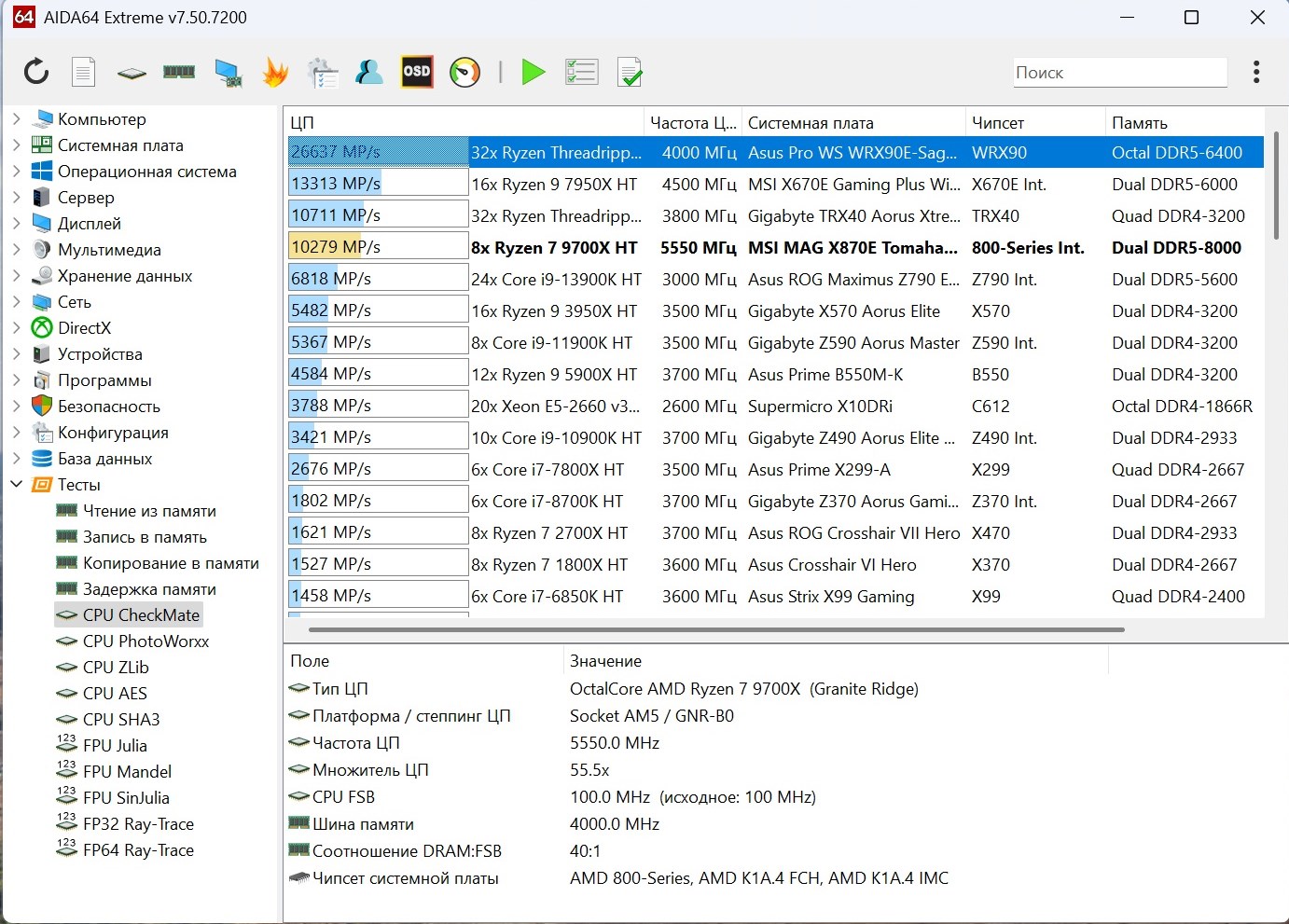The width and height of the screenshot is (1289, 924).
Task: Click the Поиск search field
Action: [1119, 73]
